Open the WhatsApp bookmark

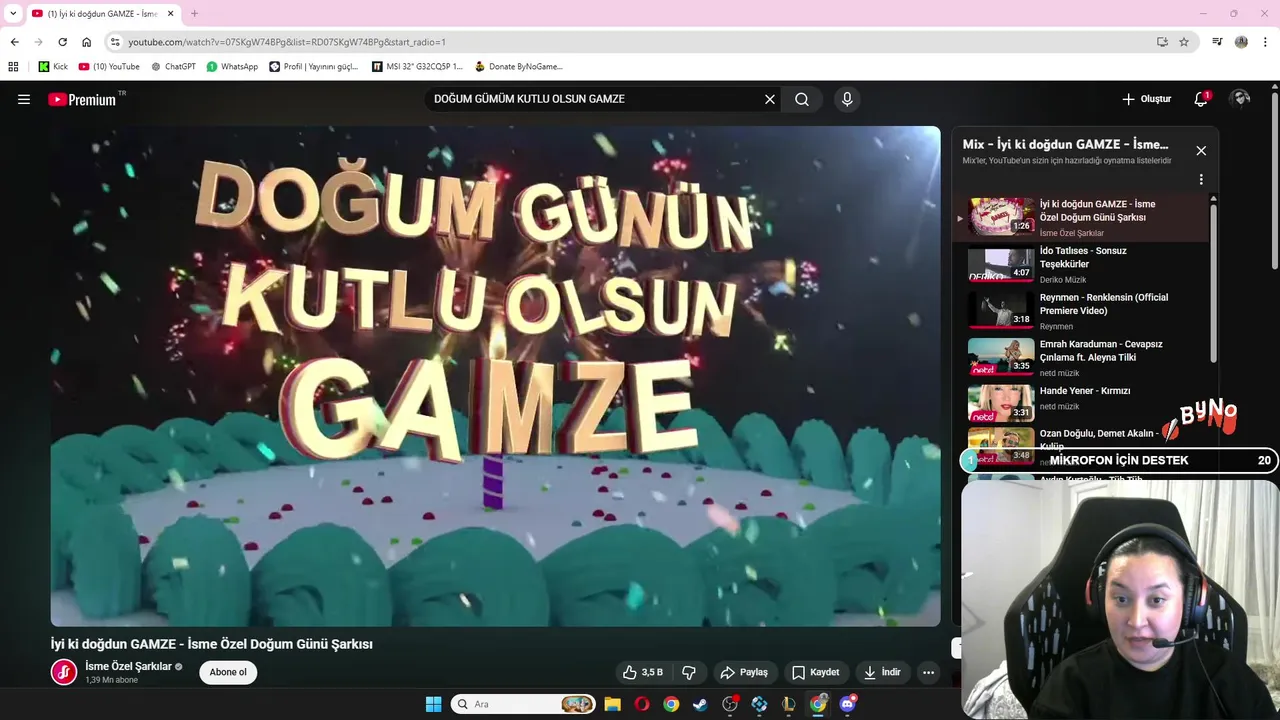(232, 67)
